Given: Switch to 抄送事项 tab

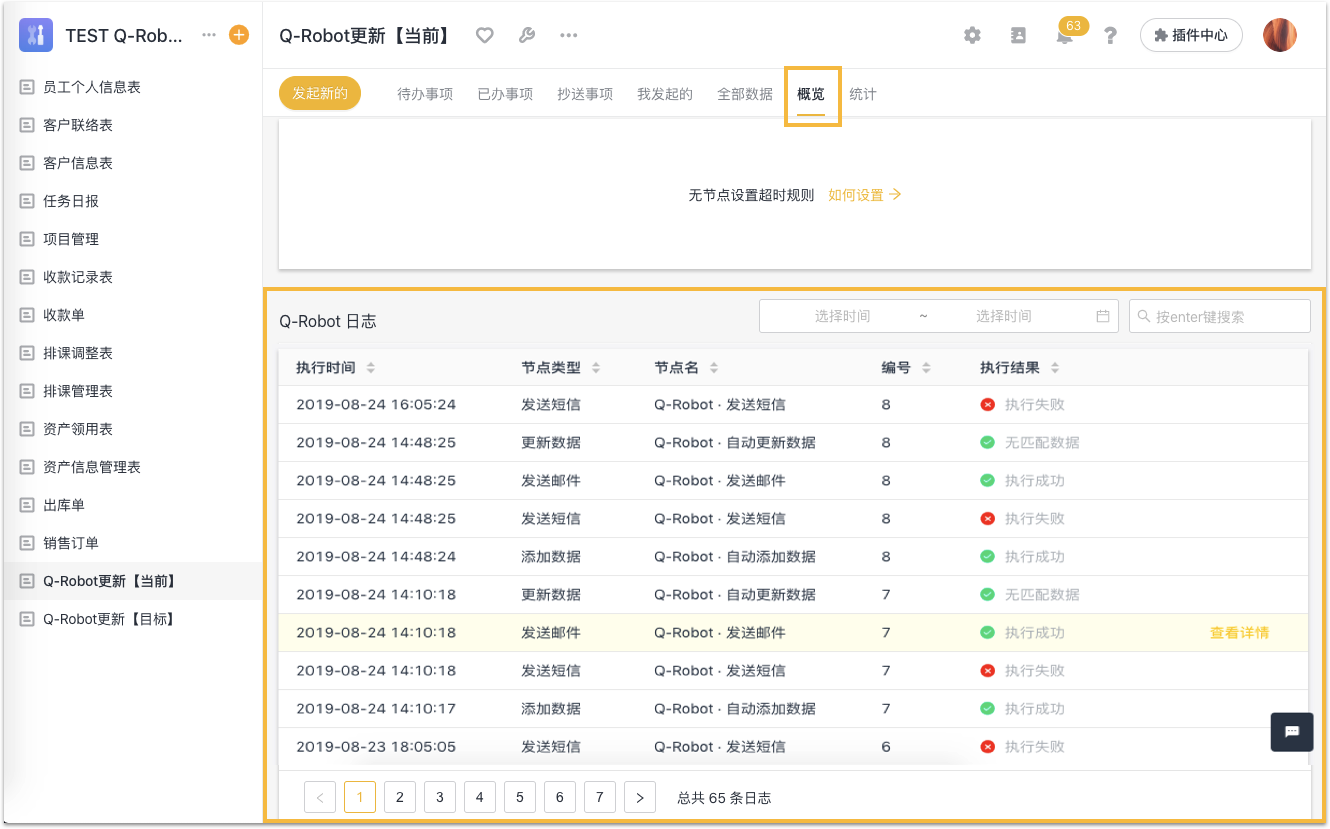Looking at the screenshot, I should click(x=585, y=94).
